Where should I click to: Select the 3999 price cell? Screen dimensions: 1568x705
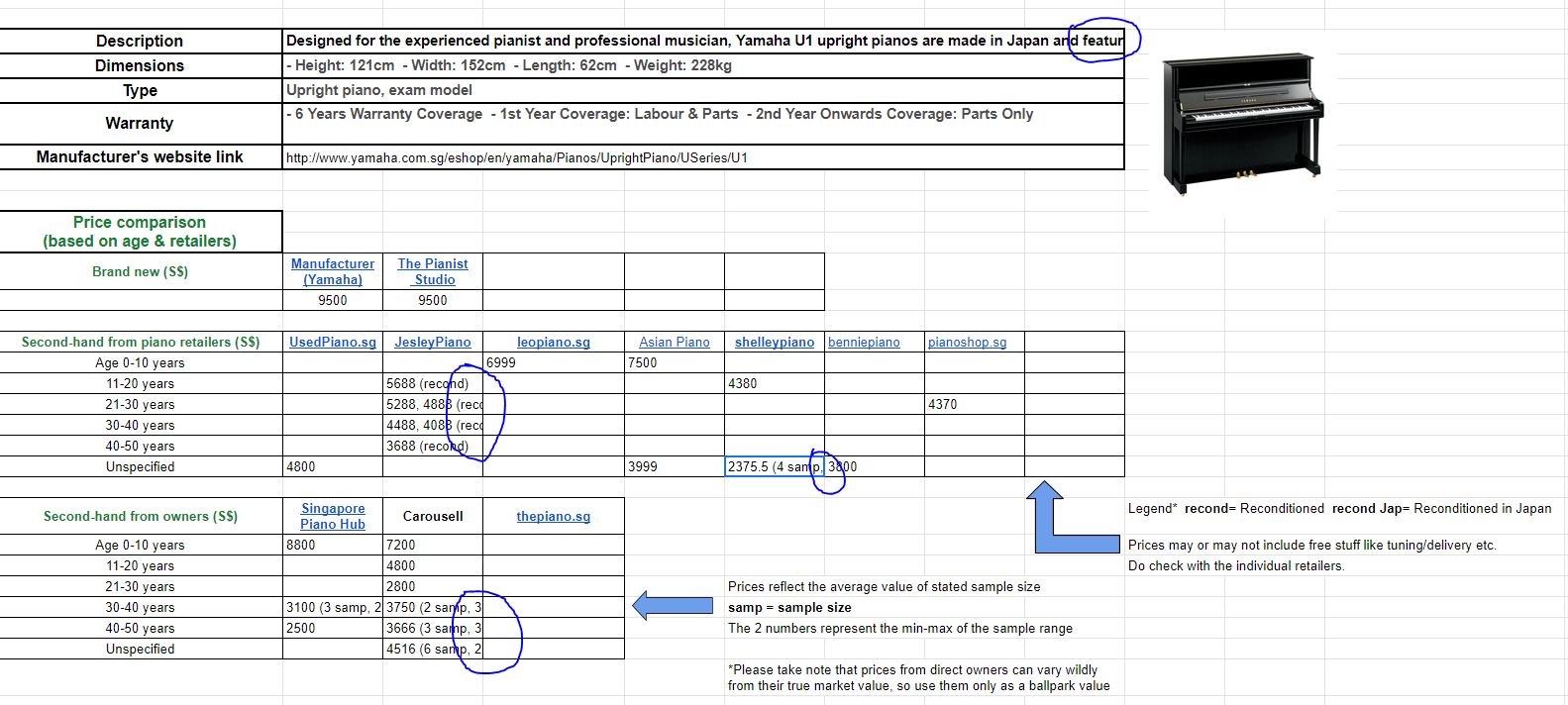tap(675, 466)
